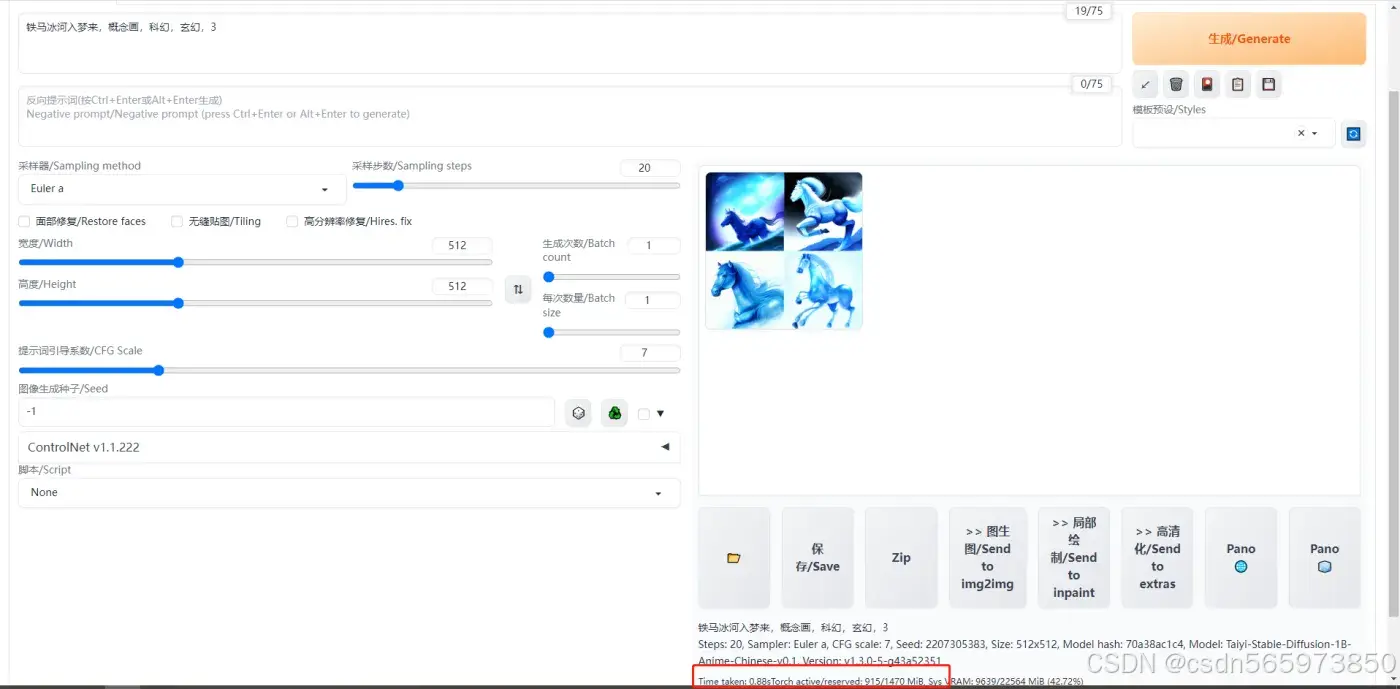The height and width of the screenshot is (689, 1400).
Task: Click the CFG Scale slider
Action: coord(348,370)
